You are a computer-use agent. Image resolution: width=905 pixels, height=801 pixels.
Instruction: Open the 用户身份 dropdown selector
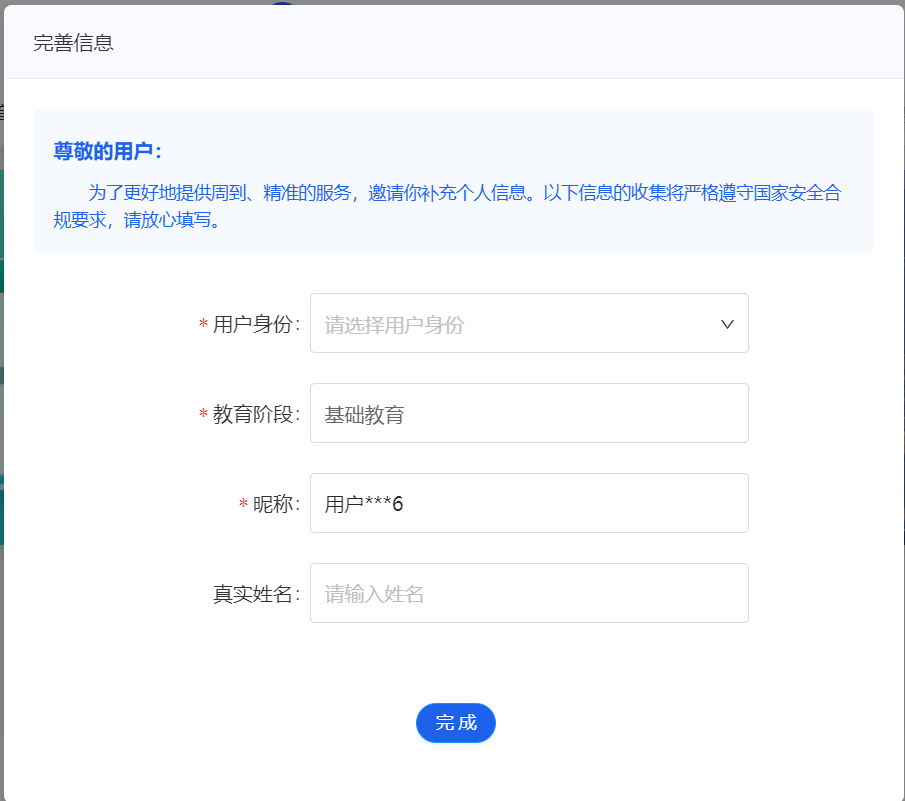(528, 323)
